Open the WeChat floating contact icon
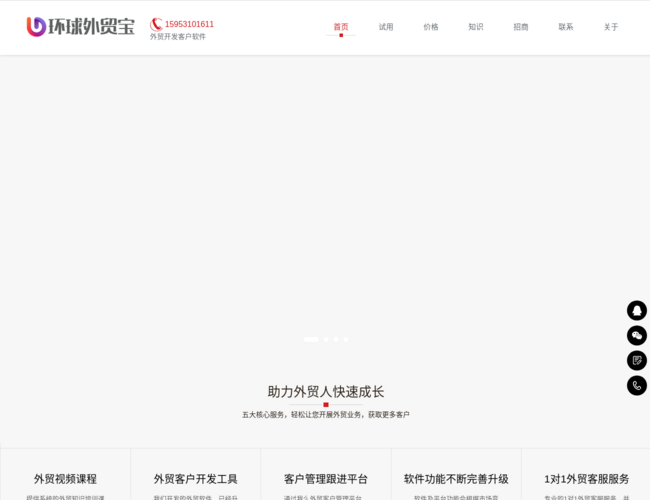This screenshot has width=650, height=500. 637,335
